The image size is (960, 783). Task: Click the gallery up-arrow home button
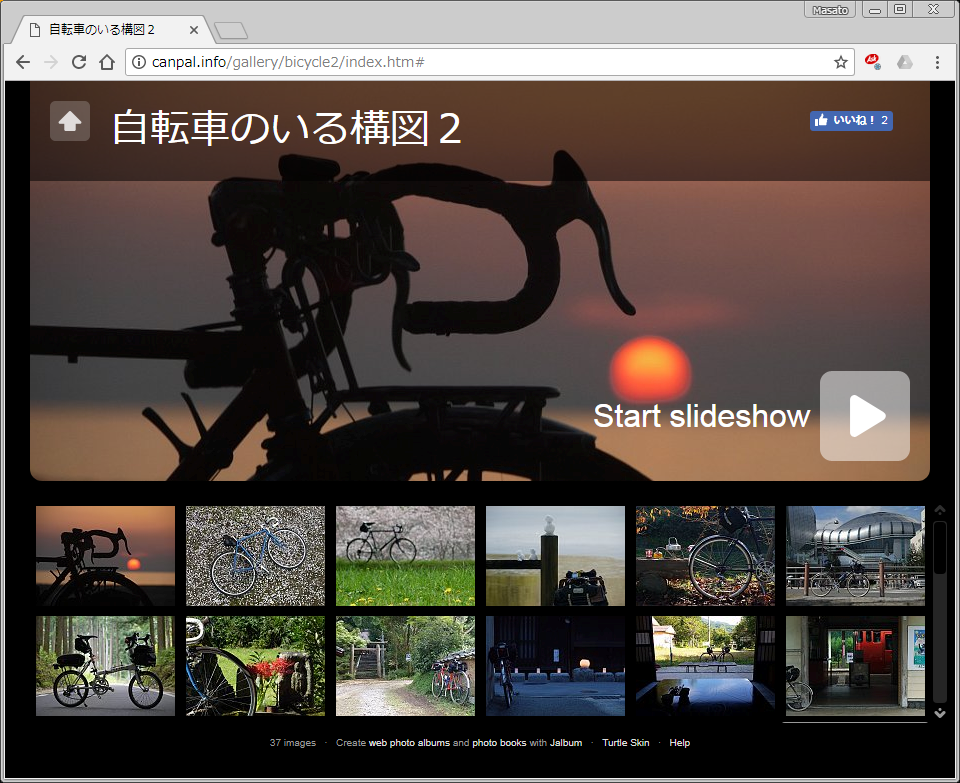click(70, 121)
